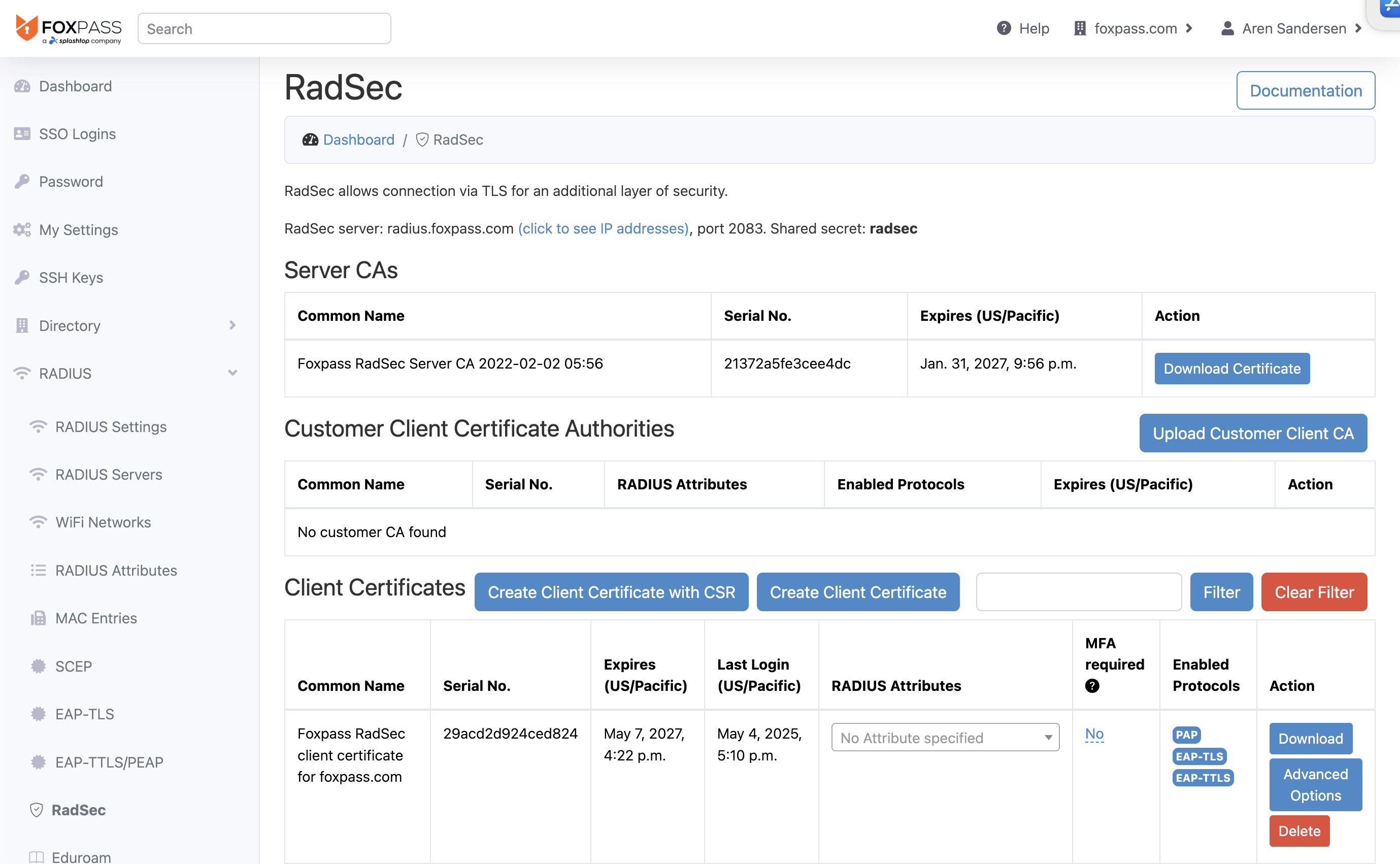Screen dimensions: 1400x864
Task: Click the Upload Customer Client CA button
Action: point(1253,433)
